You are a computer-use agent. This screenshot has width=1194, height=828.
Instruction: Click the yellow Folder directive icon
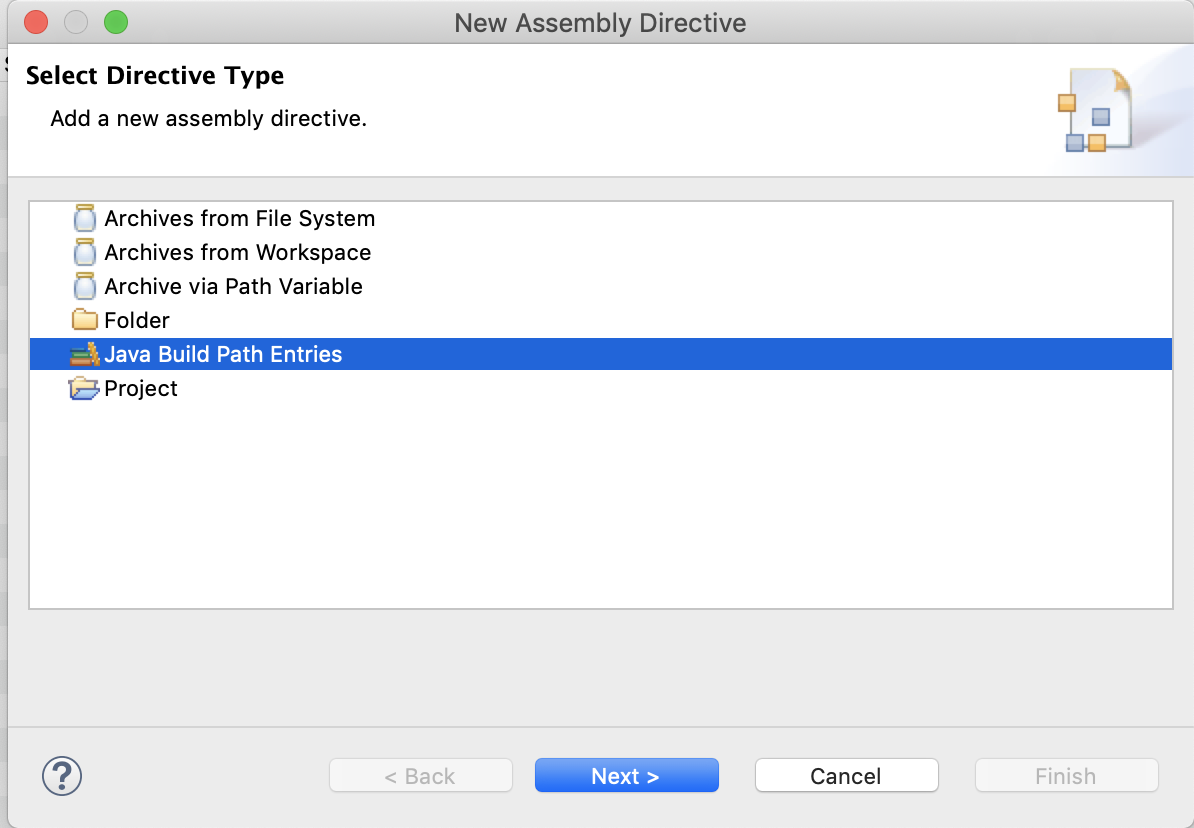point(85,321)
